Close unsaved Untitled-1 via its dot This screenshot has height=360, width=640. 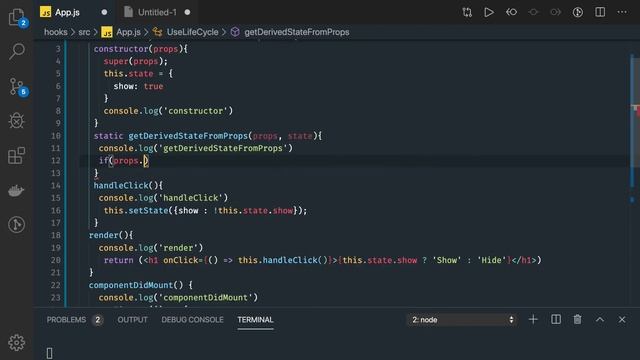pyautogui.click(x=187, y=12)
